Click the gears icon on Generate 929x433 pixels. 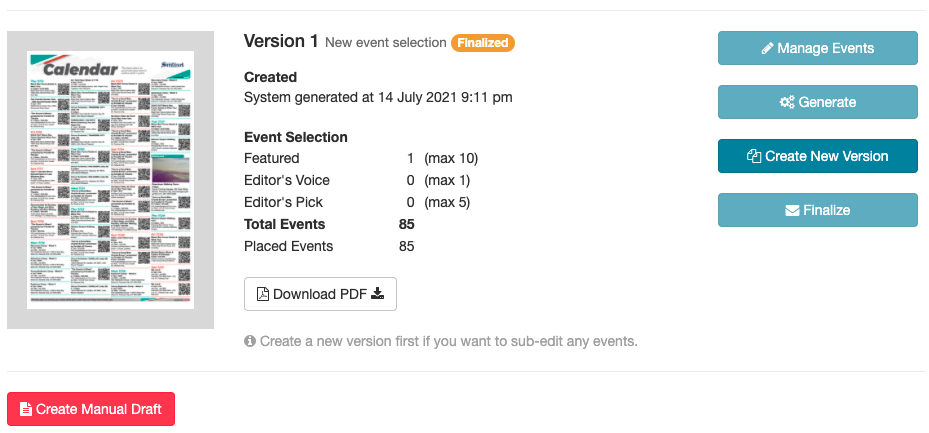pos(787,102)
